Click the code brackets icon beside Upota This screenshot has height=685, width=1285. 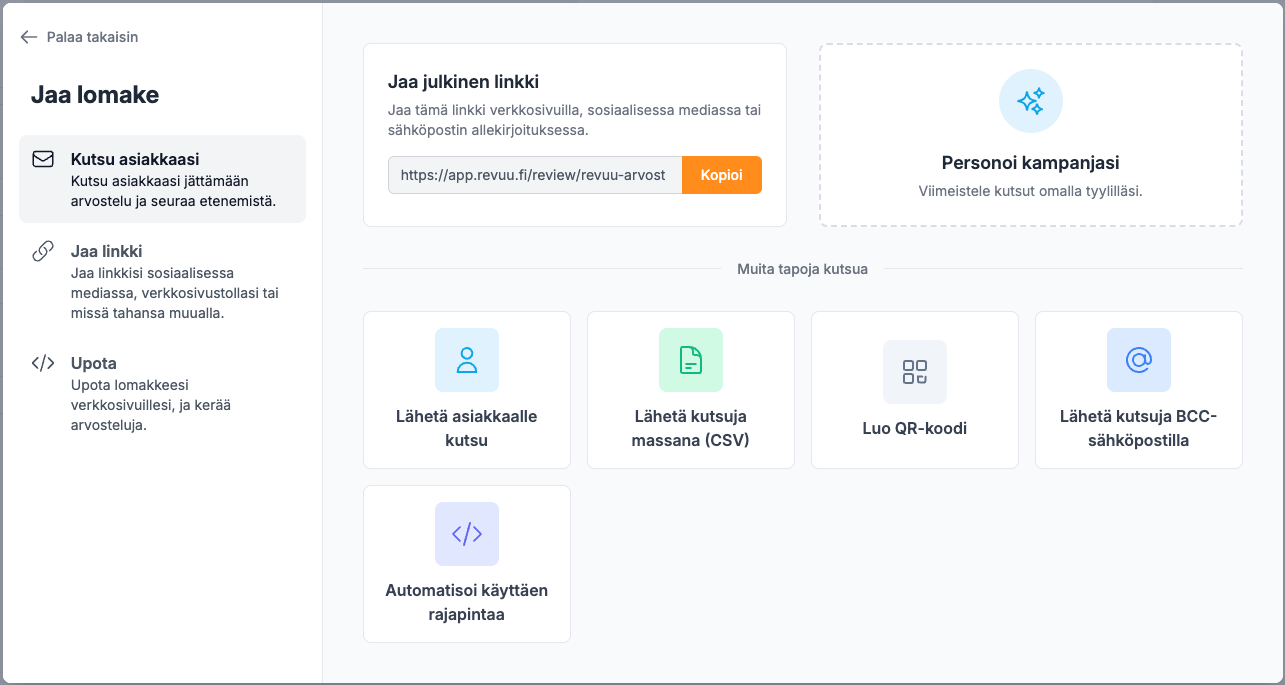point(43,364)
